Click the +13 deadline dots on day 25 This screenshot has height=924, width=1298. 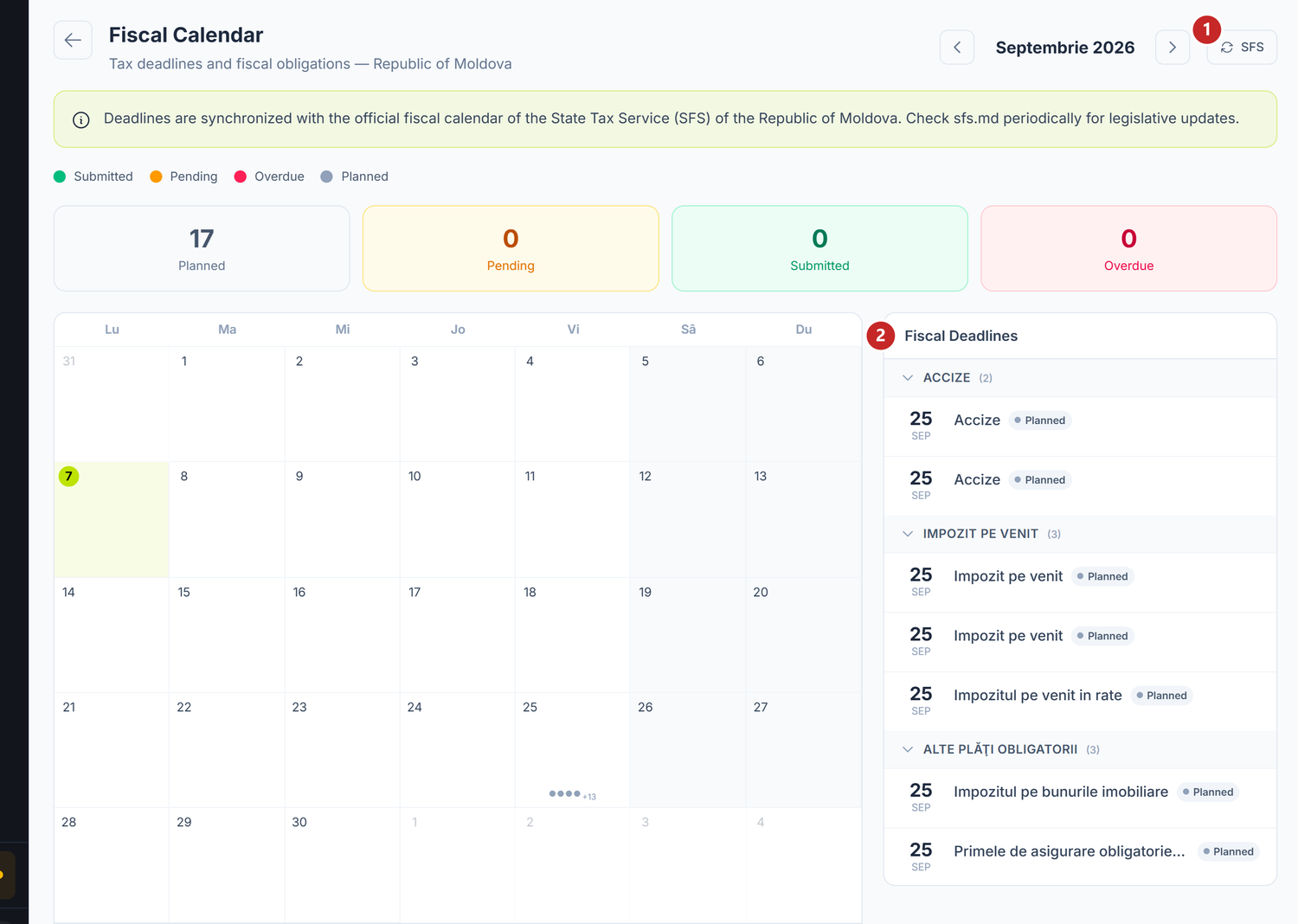[x=572, y=794]
